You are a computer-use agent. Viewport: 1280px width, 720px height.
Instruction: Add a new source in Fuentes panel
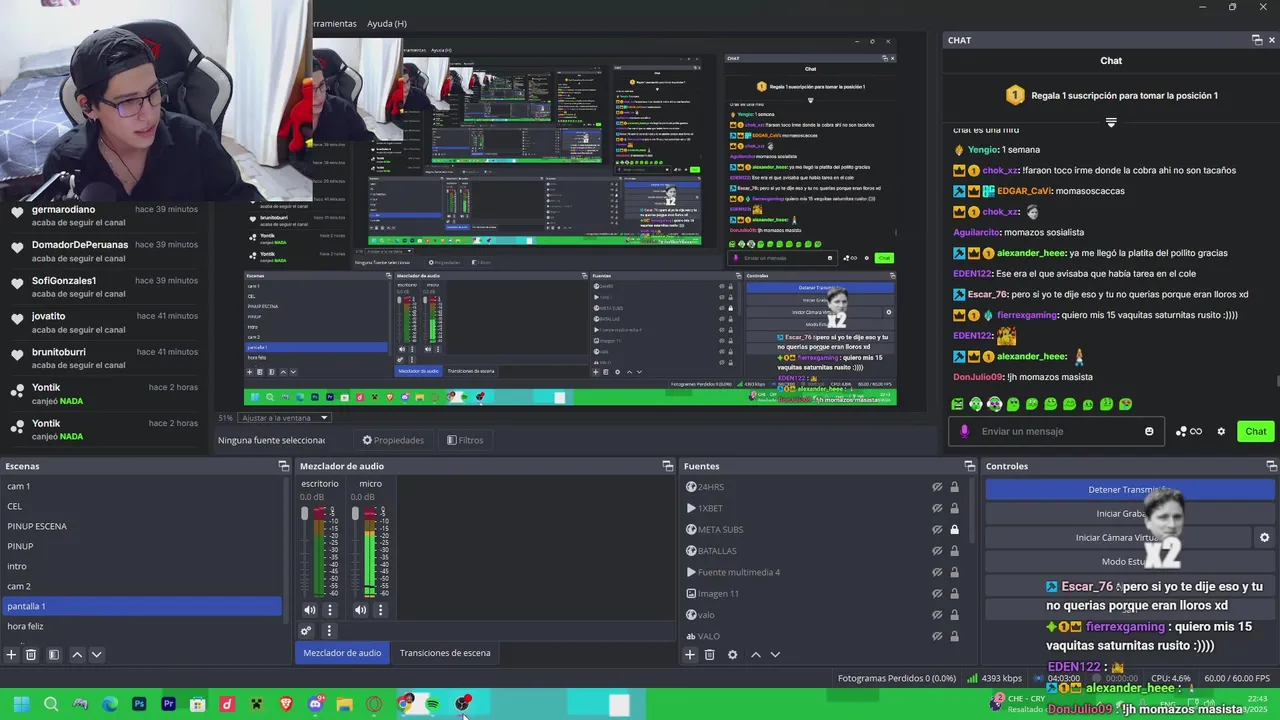coord(689,654)
